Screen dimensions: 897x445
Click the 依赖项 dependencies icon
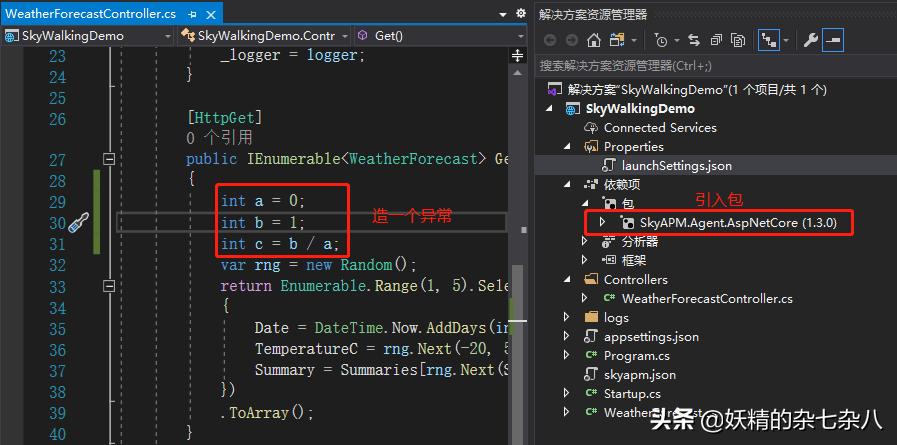(590, 185)
